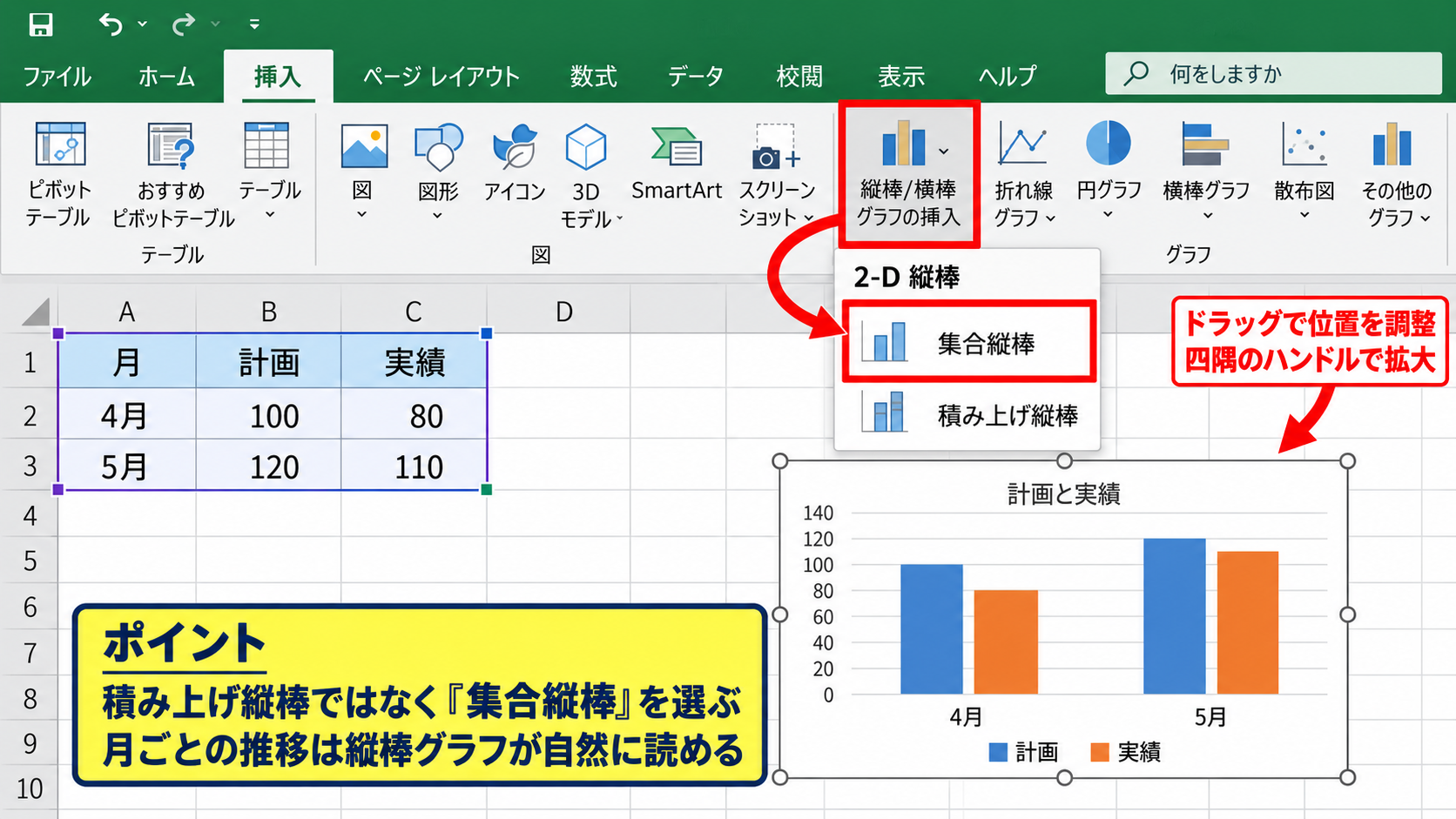Open the ヘルプ tab

[1008, 77]
